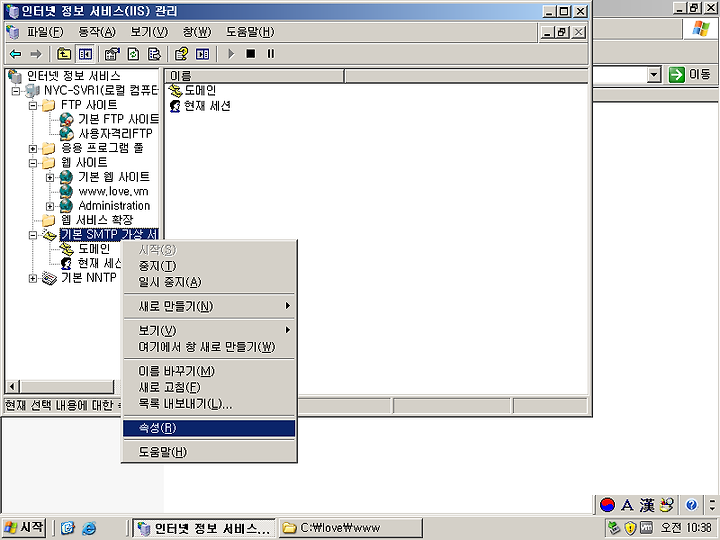Choose 이름 바꾸기(M) in the context menu

coord(209,371)
